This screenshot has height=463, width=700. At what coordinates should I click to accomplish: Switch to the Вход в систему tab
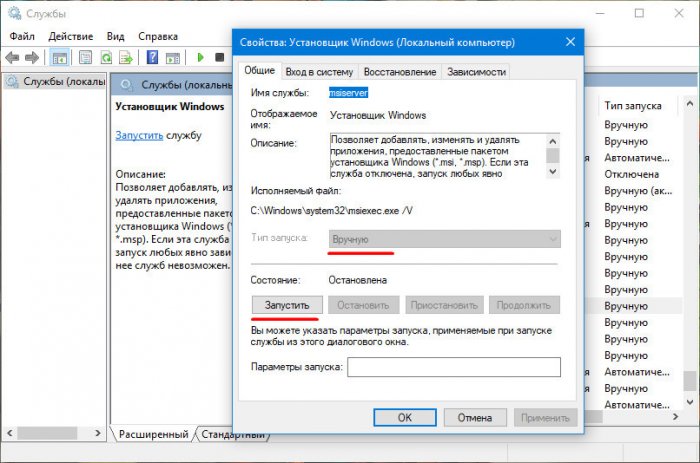319,72
